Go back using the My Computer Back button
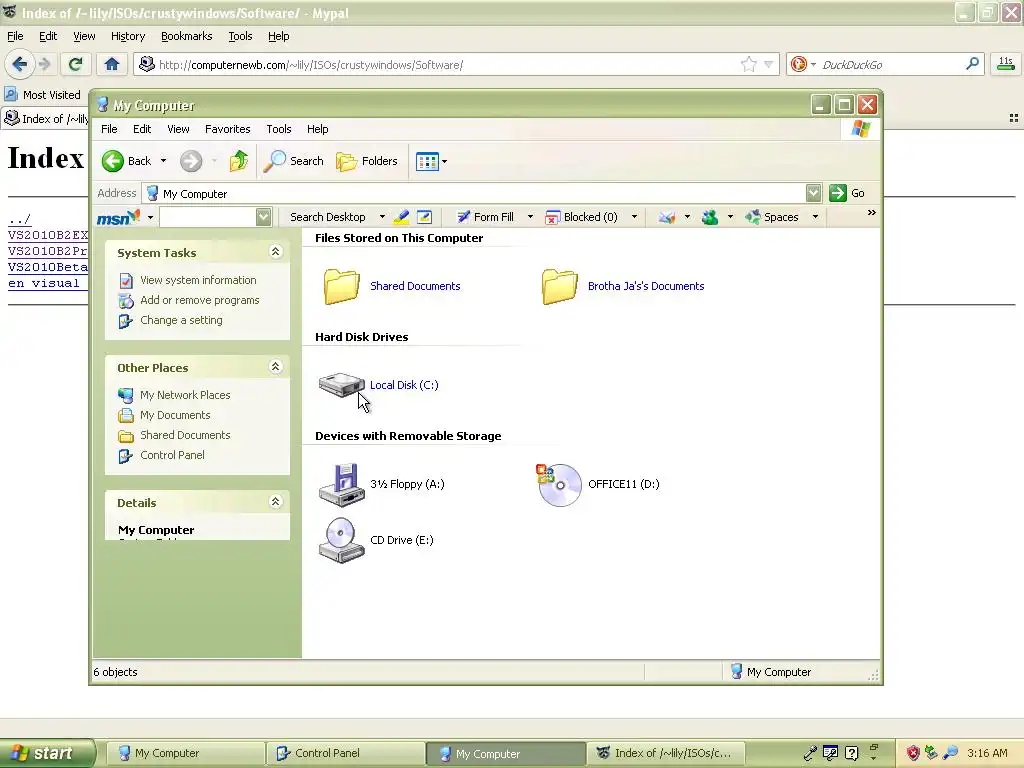1024x768 pixels. coord(127,161)
